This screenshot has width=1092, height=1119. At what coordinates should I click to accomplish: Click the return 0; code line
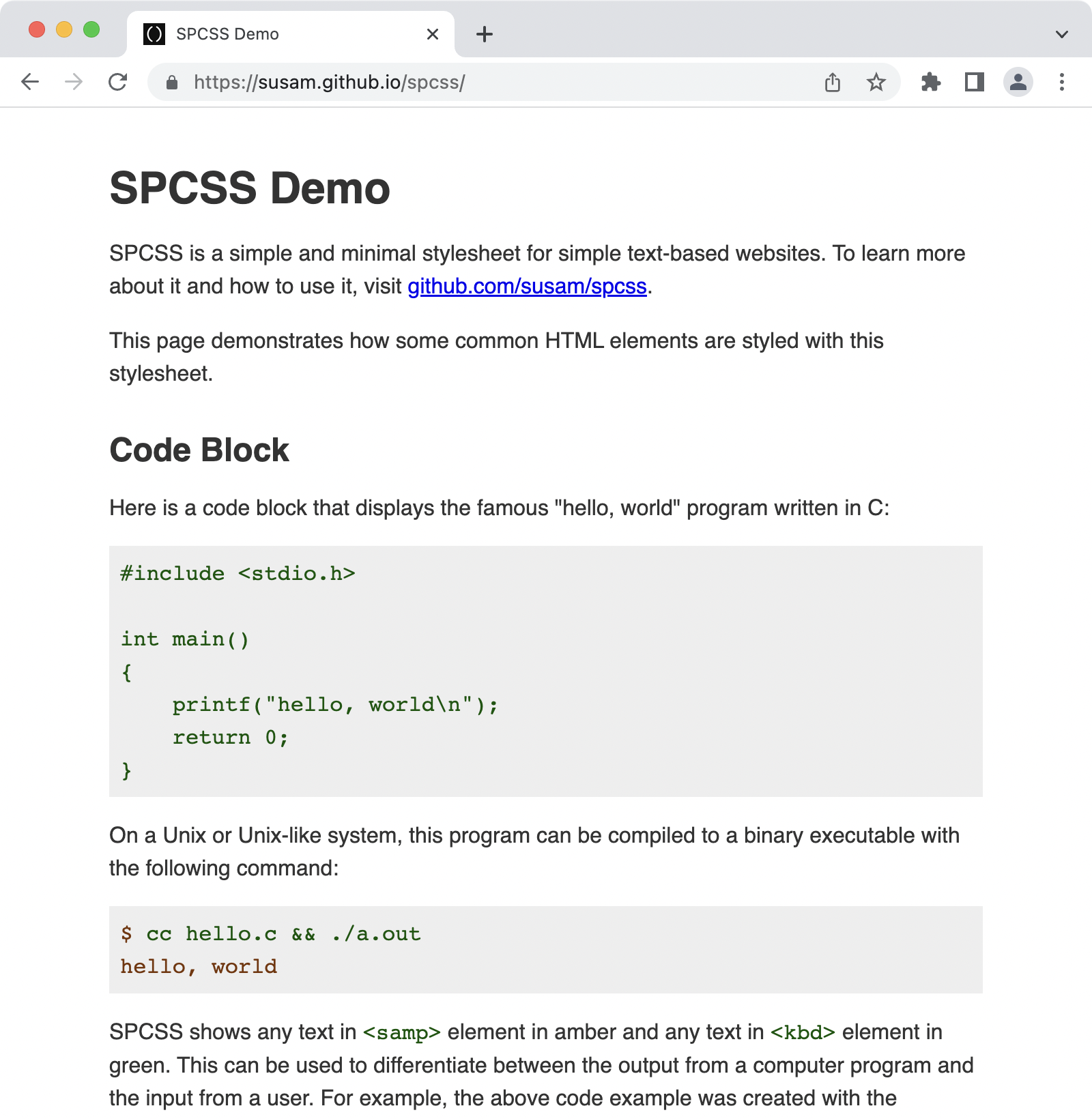tap(231, 738)
